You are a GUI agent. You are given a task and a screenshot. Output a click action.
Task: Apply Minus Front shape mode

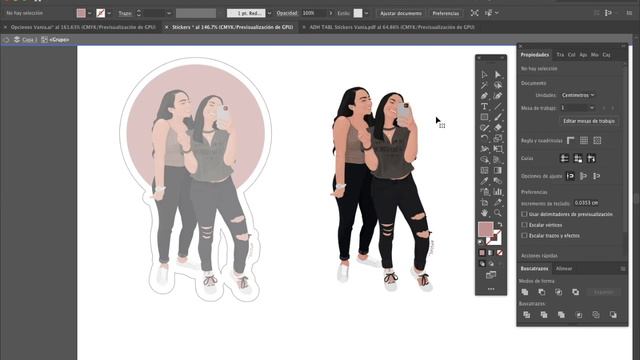pos(542,292)
